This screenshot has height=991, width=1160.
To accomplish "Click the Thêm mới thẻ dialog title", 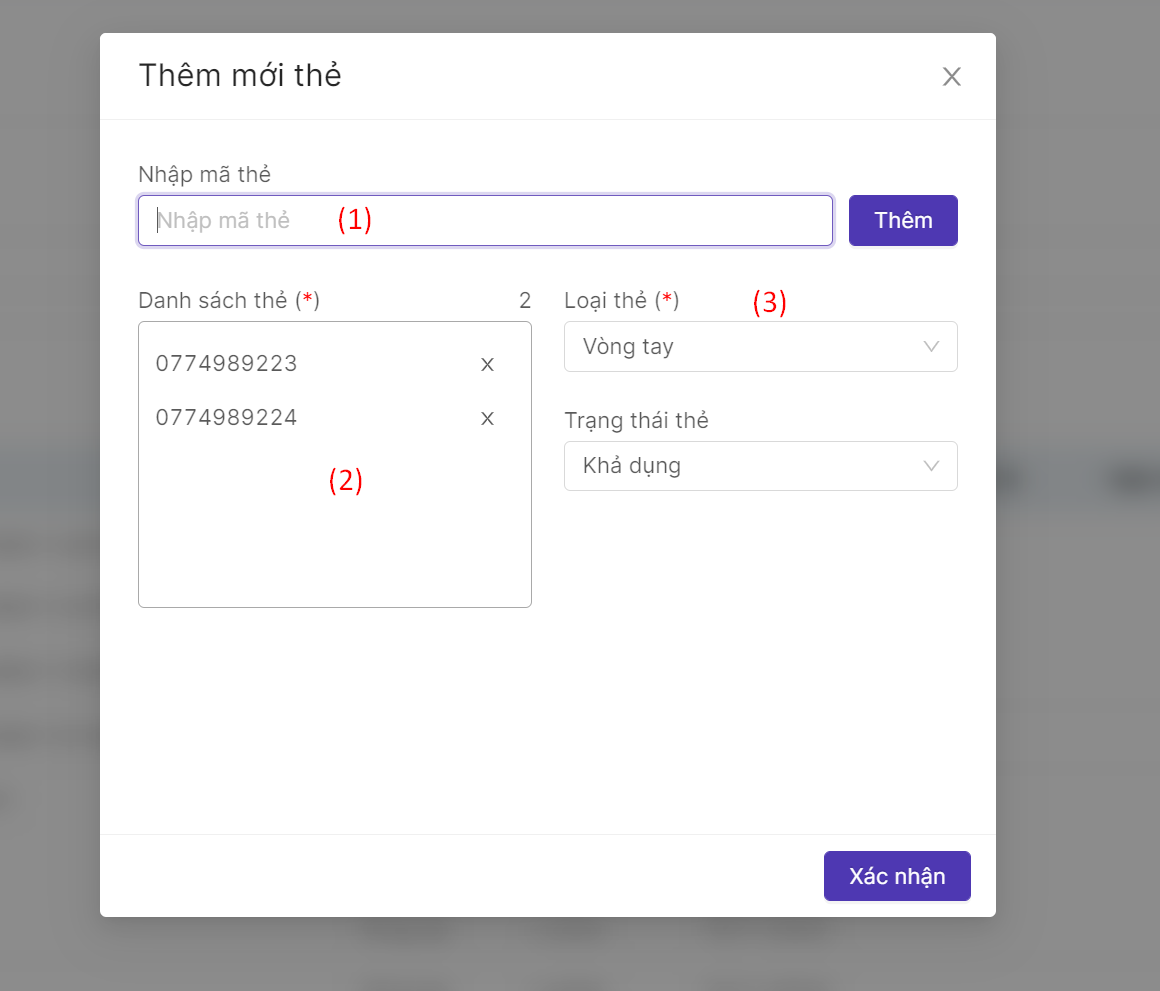I will (240, 75).
